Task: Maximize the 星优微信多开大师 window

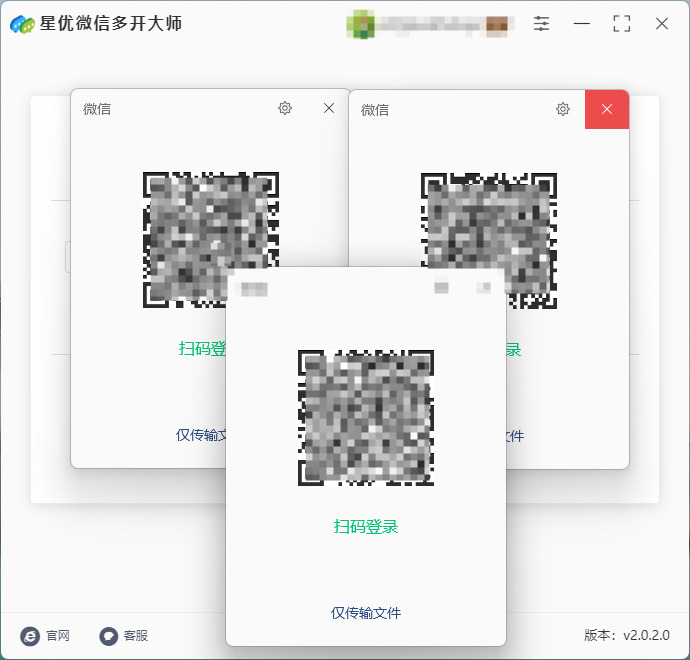Action: click(x=621, y=23)
